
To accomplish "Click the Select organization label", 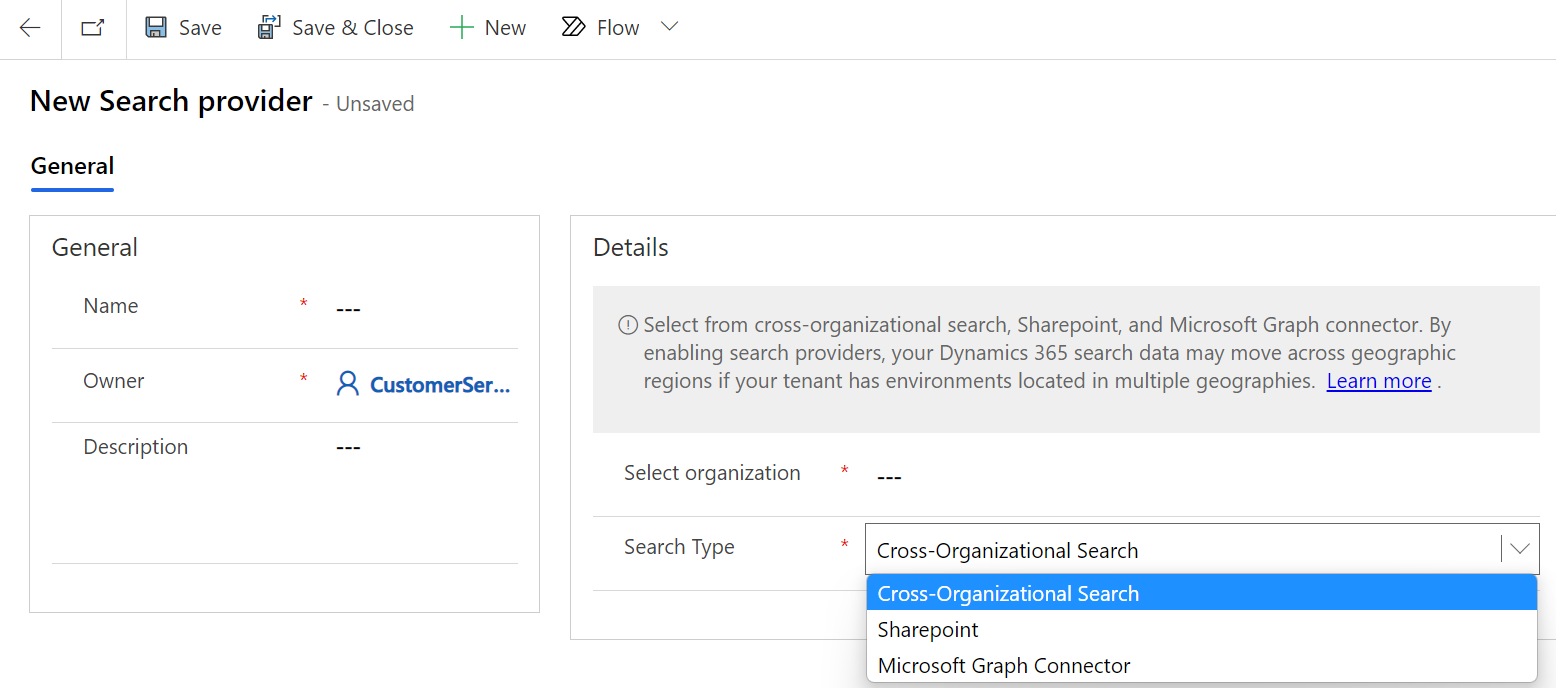I will click(712, 473).
